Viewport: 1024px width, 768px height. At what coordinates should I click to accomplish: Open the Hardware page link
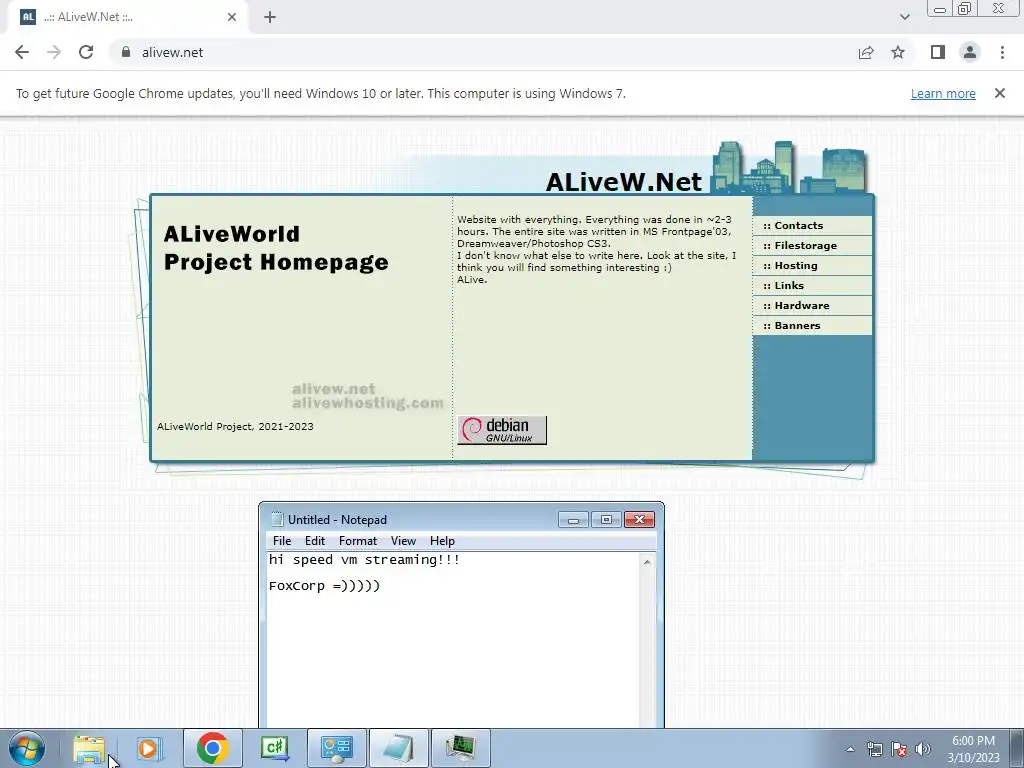(812, 305)
